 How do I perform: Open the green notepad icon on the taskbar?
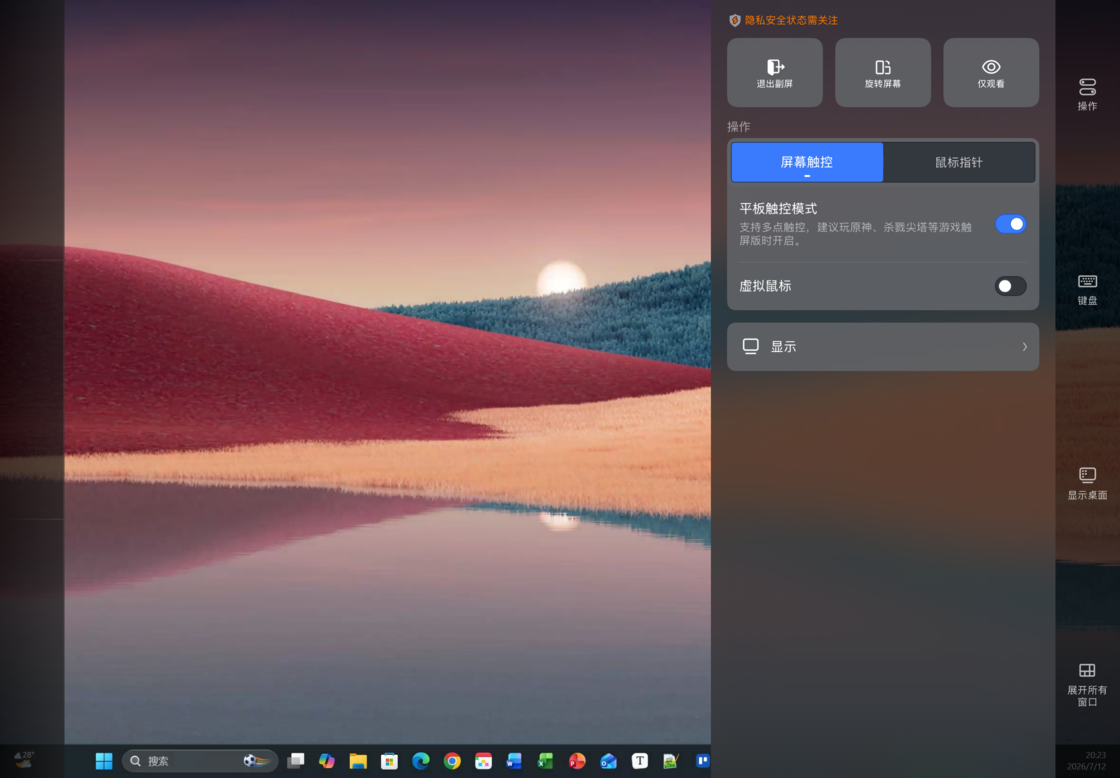point(671,761)
